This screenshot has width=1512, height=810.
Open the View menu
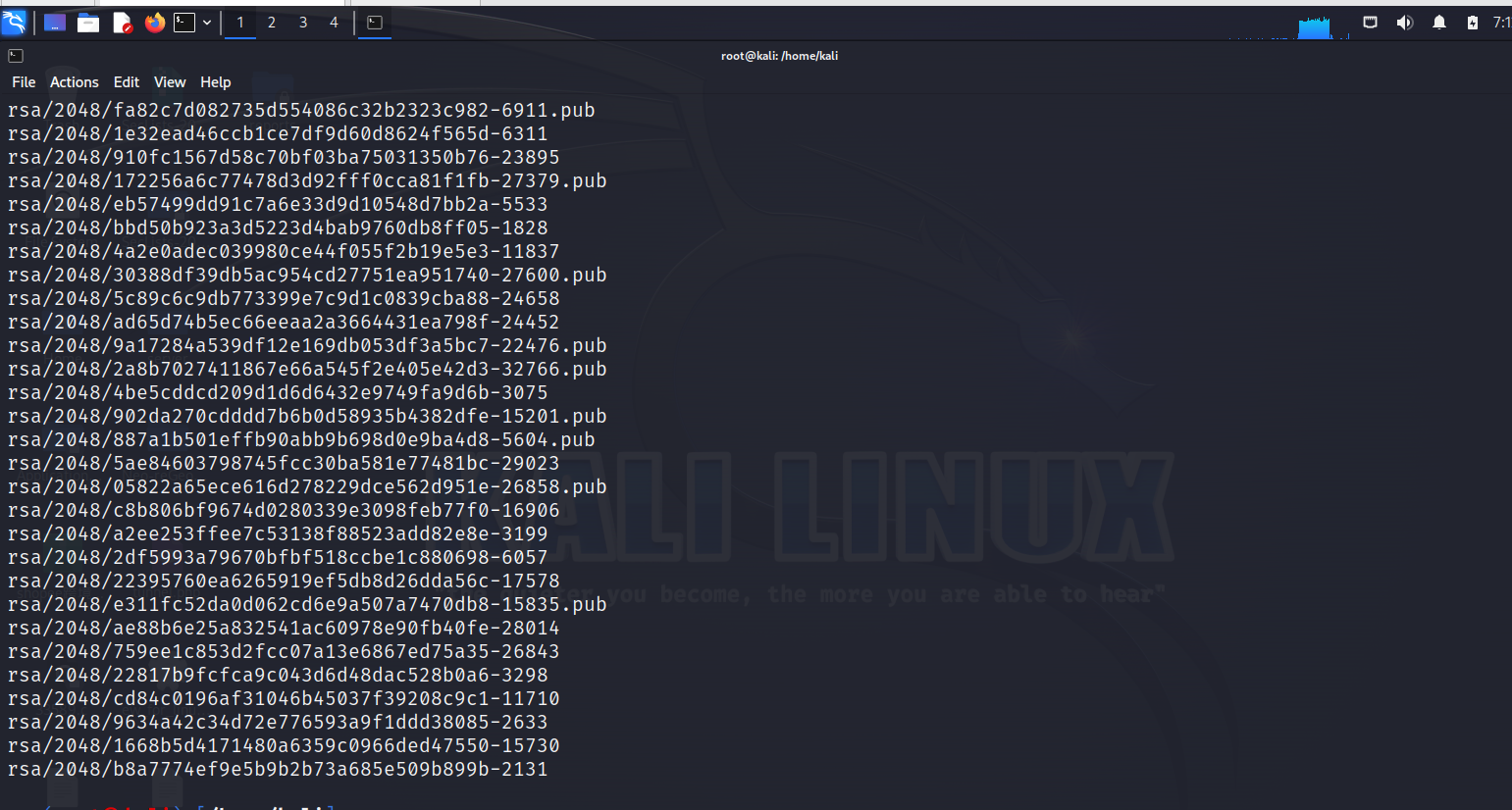(x=170, y=82)
